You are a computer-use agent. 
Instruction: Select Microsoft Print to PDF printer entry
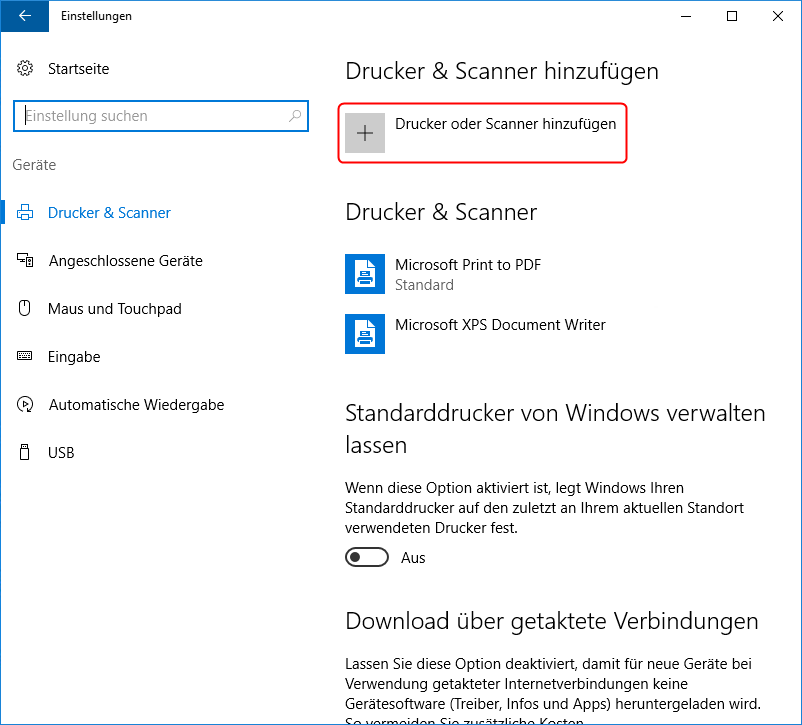tap(468, 265)
